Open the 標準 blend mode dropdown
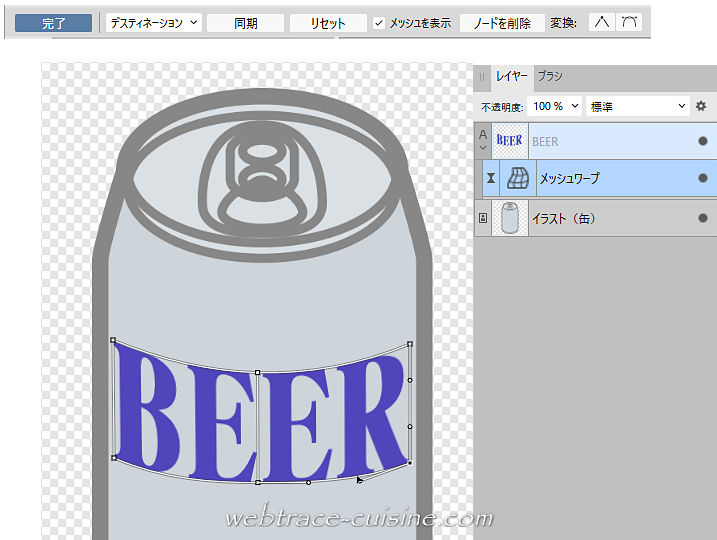The height and width of the screenshot is (540, 717). coord(638,106)
